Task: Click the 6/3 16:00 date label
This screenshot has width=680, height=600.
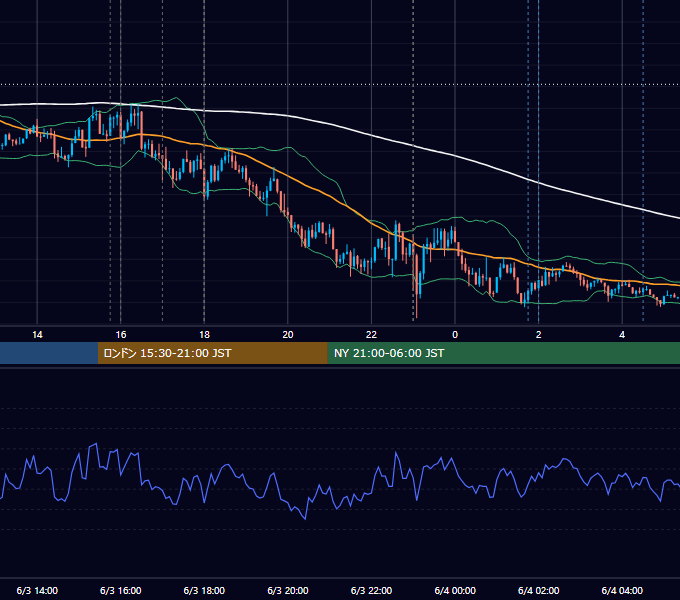Action: [x=121, y=590]
